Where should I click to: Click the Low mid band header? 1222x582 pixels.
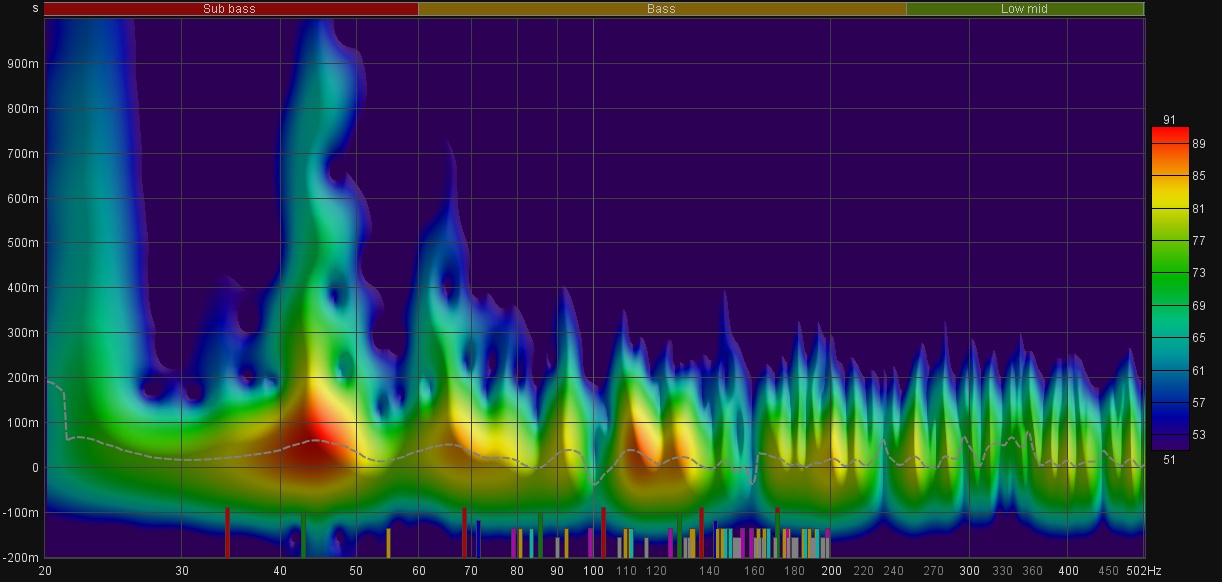click(x=1024, y=9)
